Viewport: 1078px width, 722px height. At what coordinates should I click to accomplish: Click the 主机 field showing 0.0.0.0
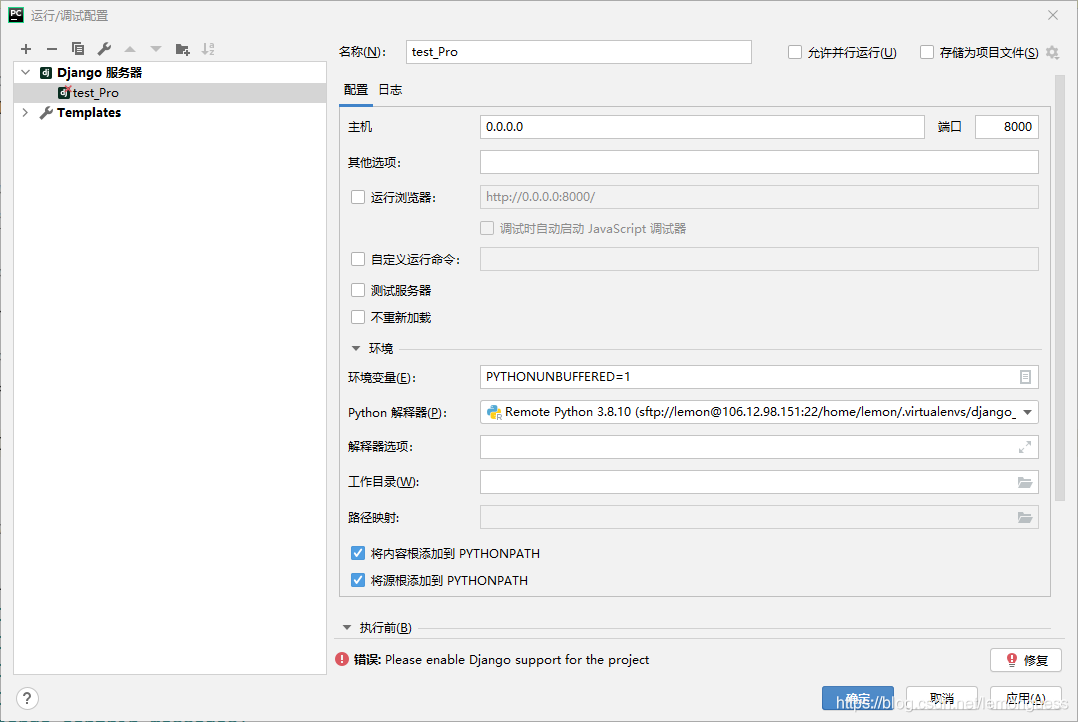(702, 127)
